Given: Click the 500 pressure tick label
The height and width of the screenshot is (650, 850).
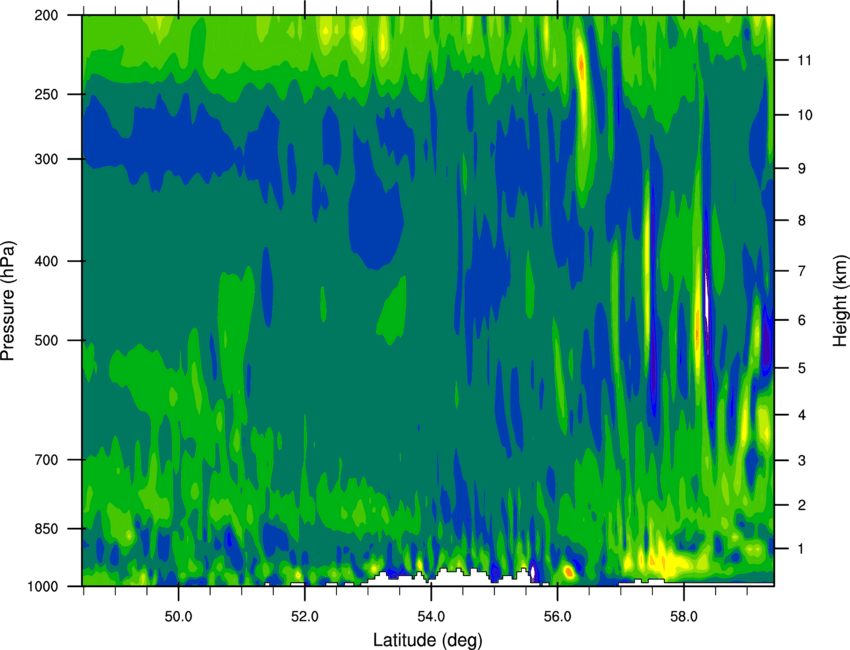Looking at the screenshot, I should [x=47, y=340].
